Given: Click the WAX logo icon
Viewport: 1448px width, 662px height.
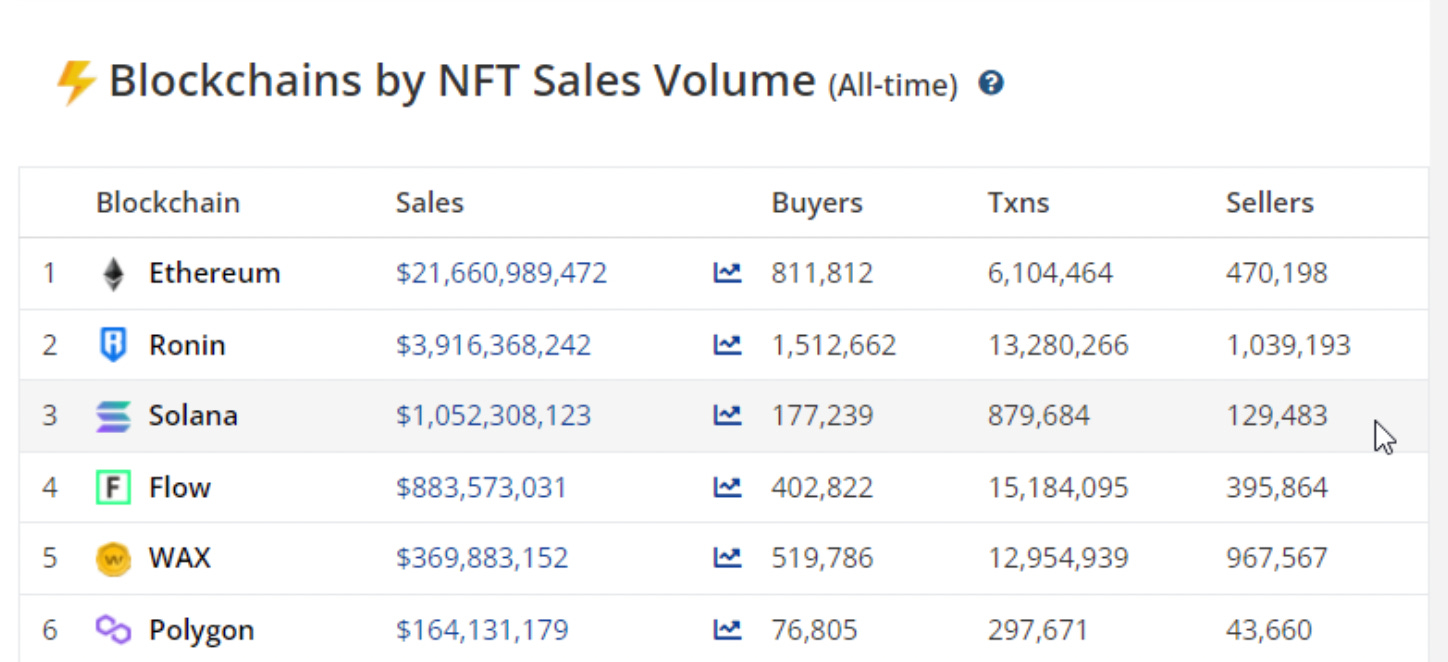Looking at the screenshot, I should coord(114,558).
